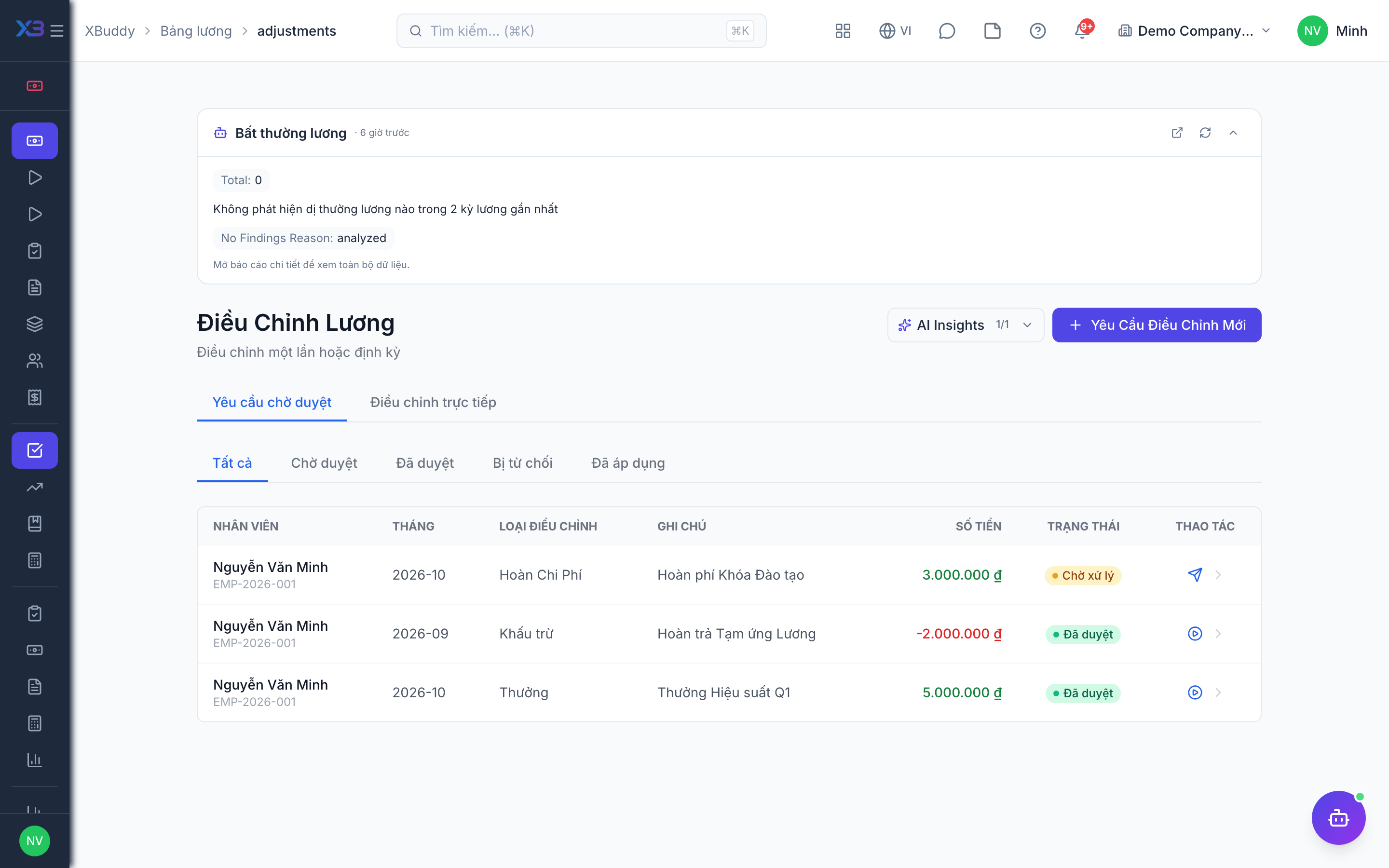This screenshot has height=868, width=1389.
Task: Expand row details for Thưởng Hiệu suất Q1
Action: coord(1218,692)
